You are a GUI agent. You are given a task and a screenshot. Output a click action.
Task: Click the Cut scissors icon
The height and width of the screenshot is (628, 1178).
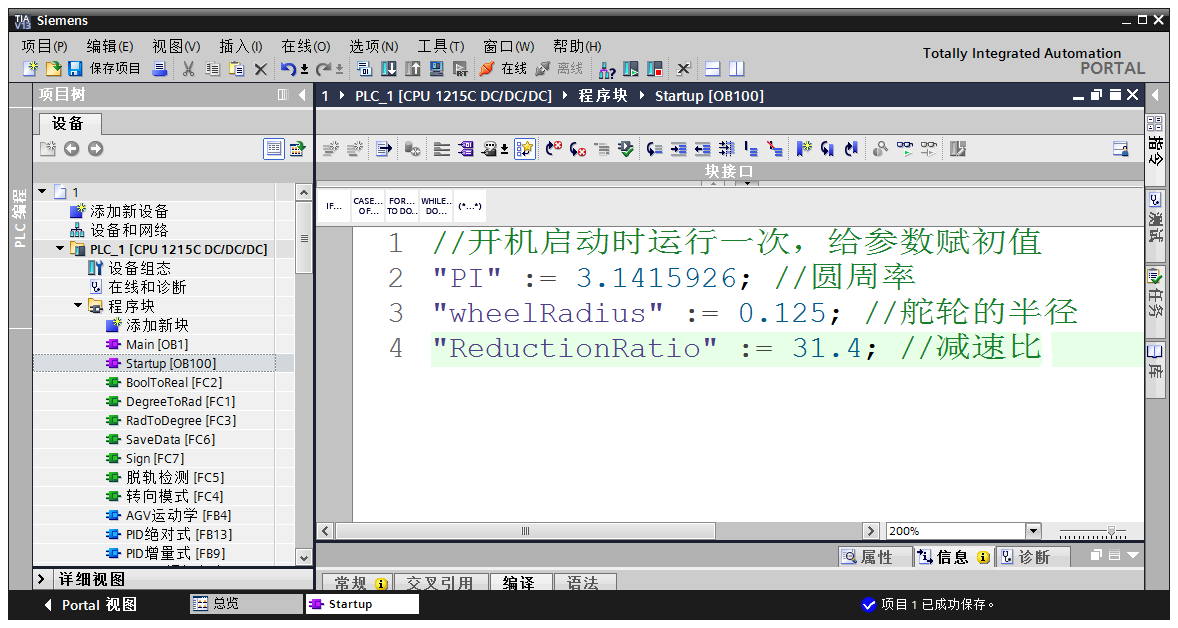pos(188,69)
